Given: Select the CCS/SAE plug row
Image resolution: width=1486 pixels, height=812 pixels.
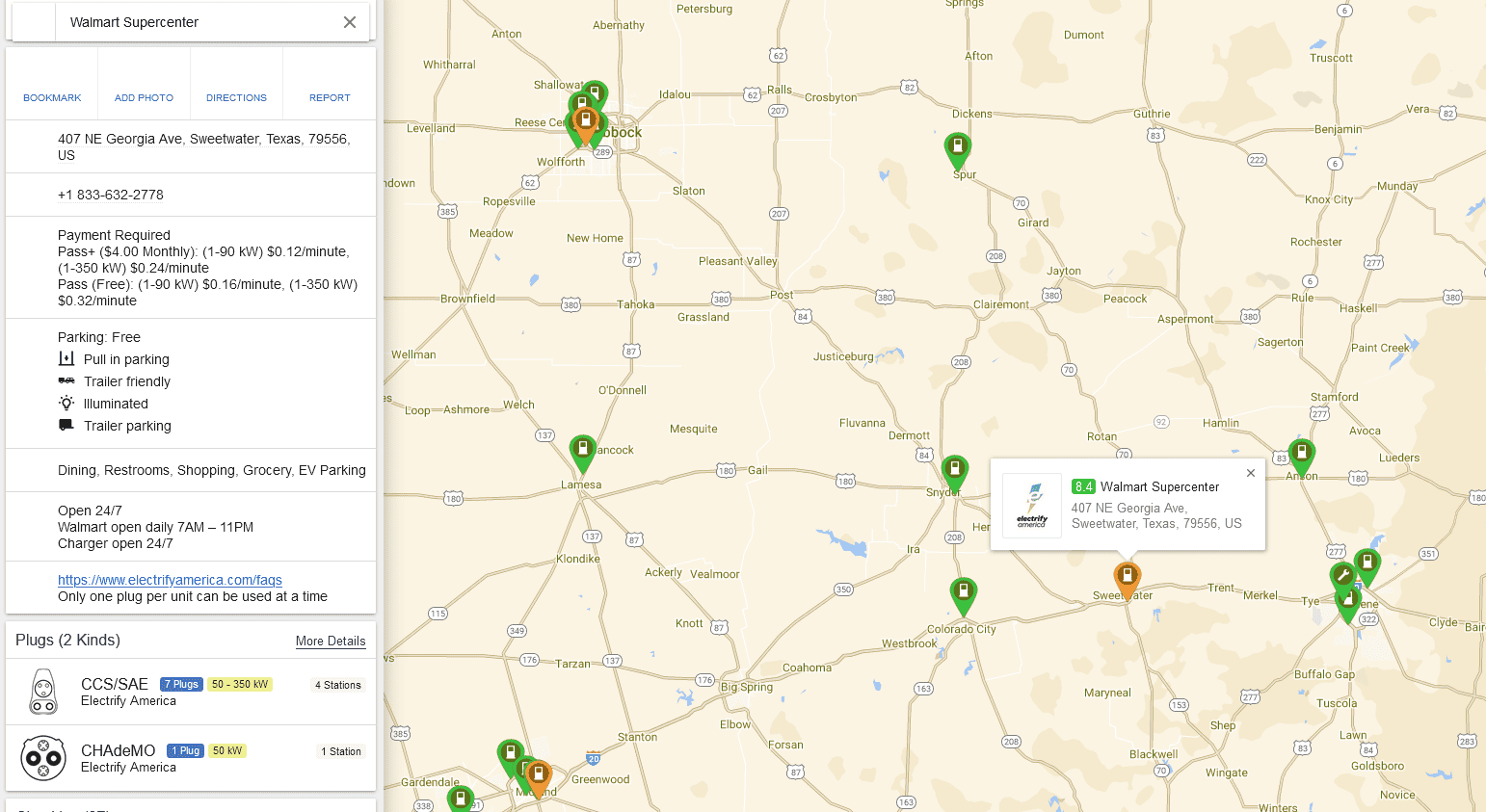Looking at the screenshot, I should [x=191, y=692].
